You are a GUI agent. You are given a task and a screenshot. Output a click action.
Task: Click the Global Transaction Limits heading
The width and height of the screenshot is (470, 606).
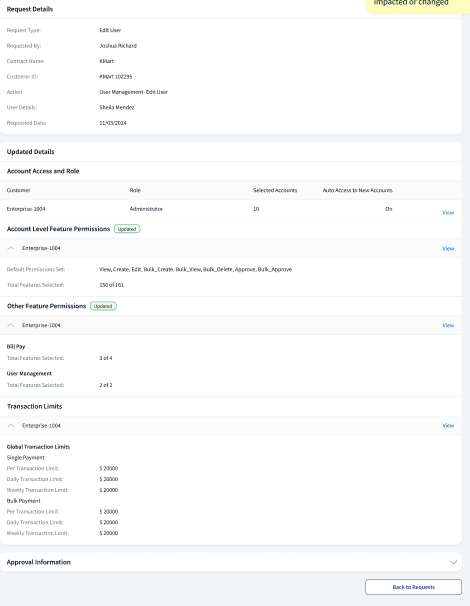[x=38, y=447]
